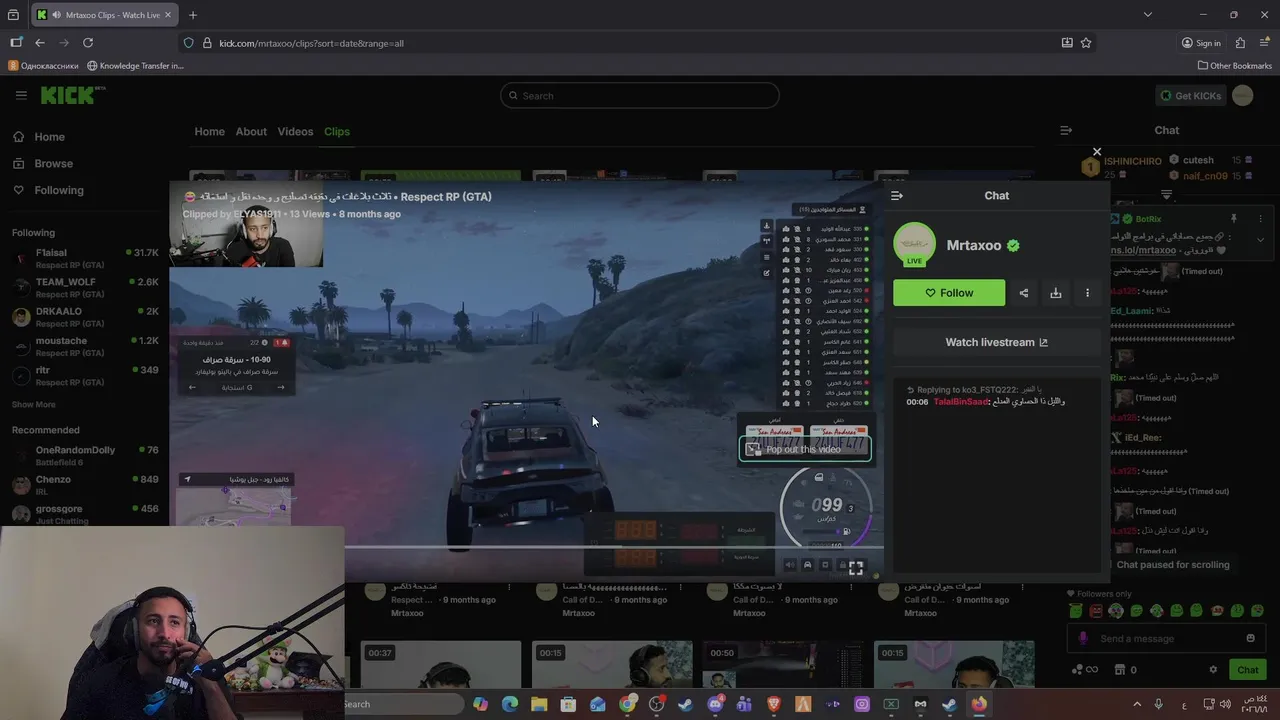Switch to channel About tab

coord(251,131)
